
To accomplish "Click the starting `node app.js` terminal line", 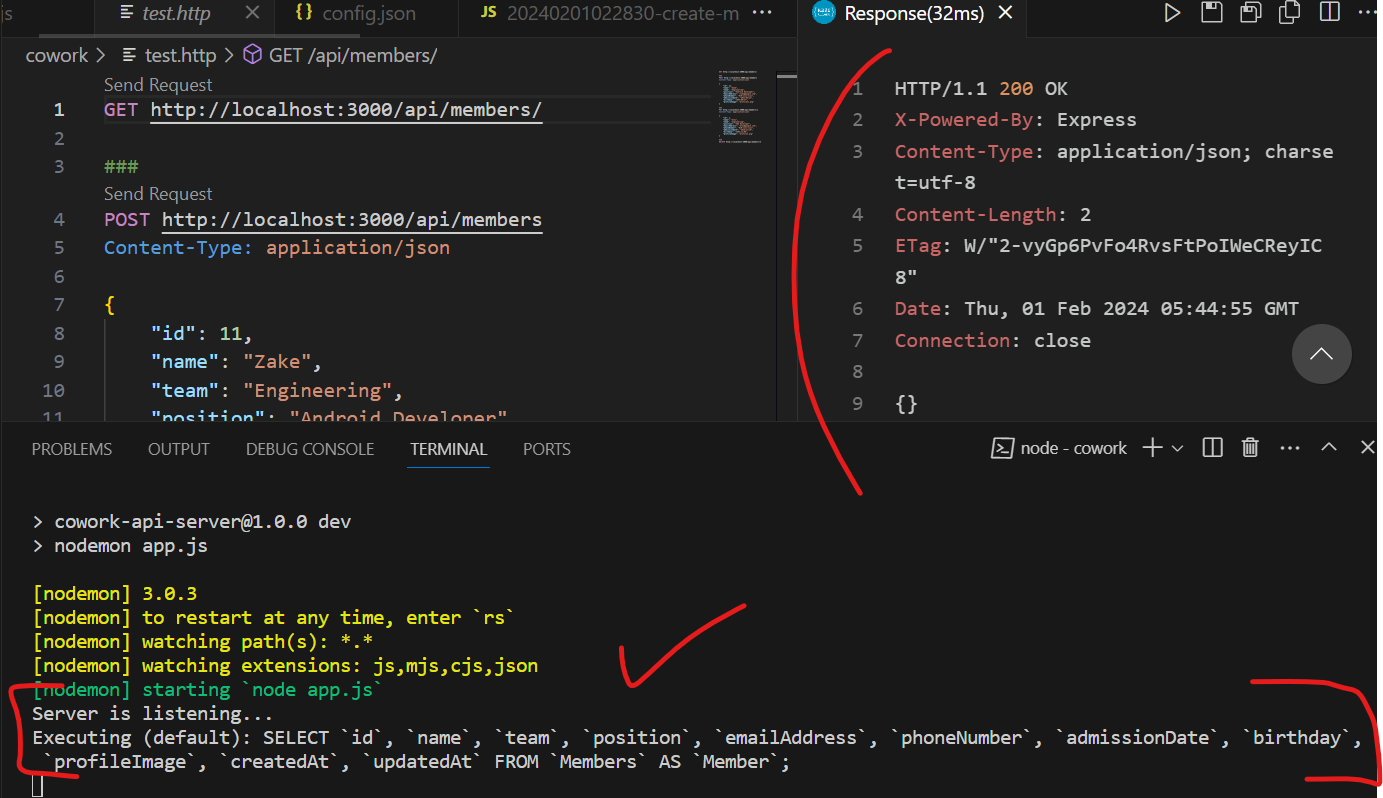I will pos(208,690).
